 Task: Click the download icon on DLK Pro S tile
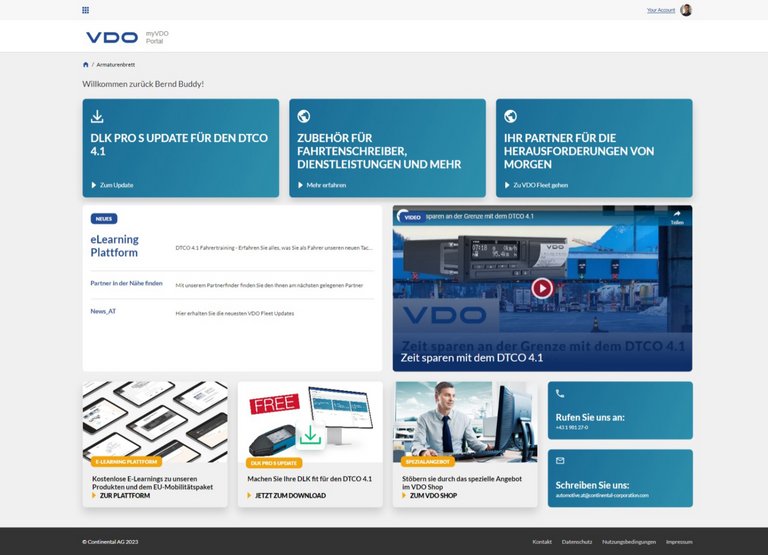(97, 116)
